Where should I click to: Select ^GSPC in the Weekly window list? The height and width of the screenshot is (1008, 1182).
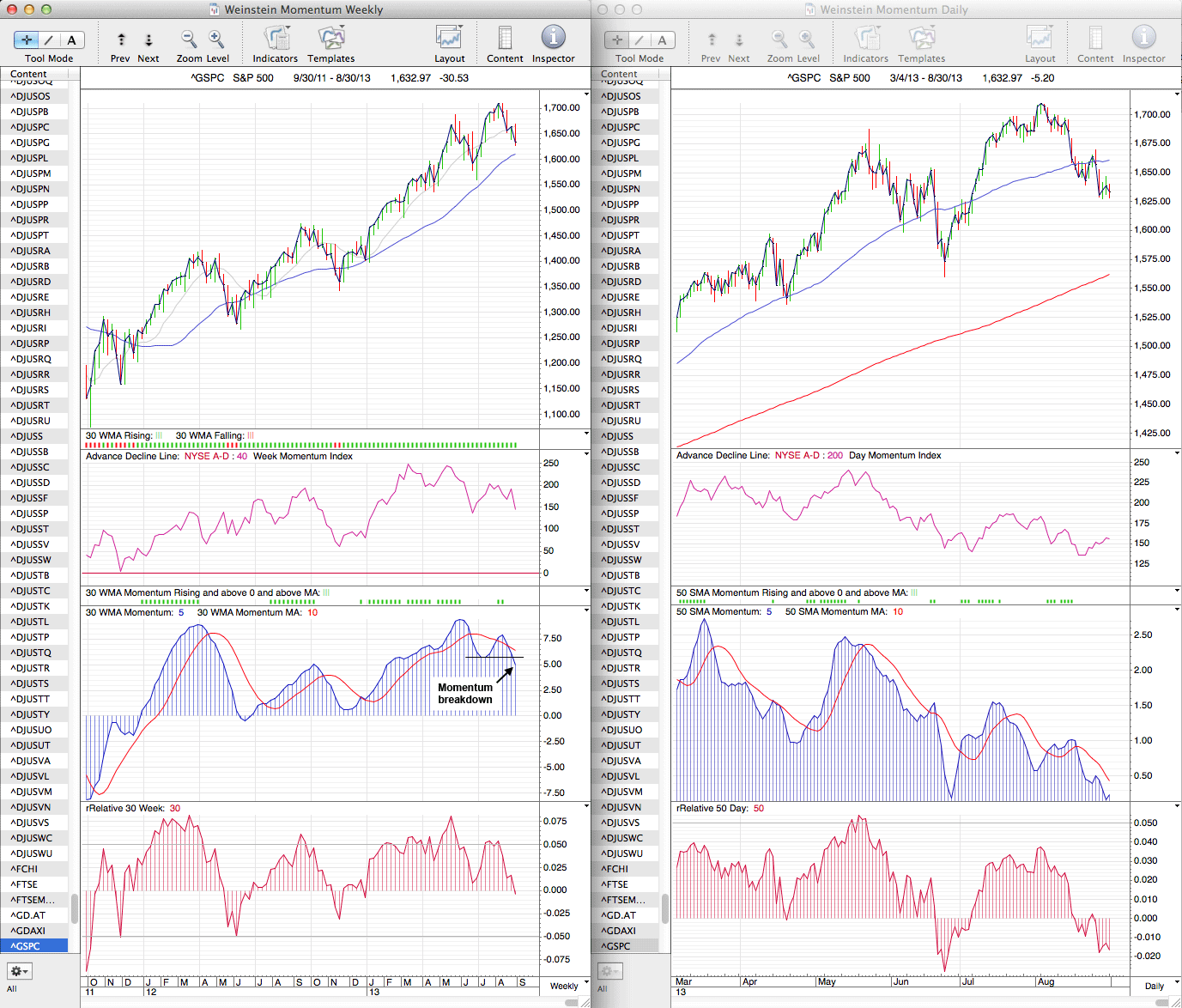(34, 946)
